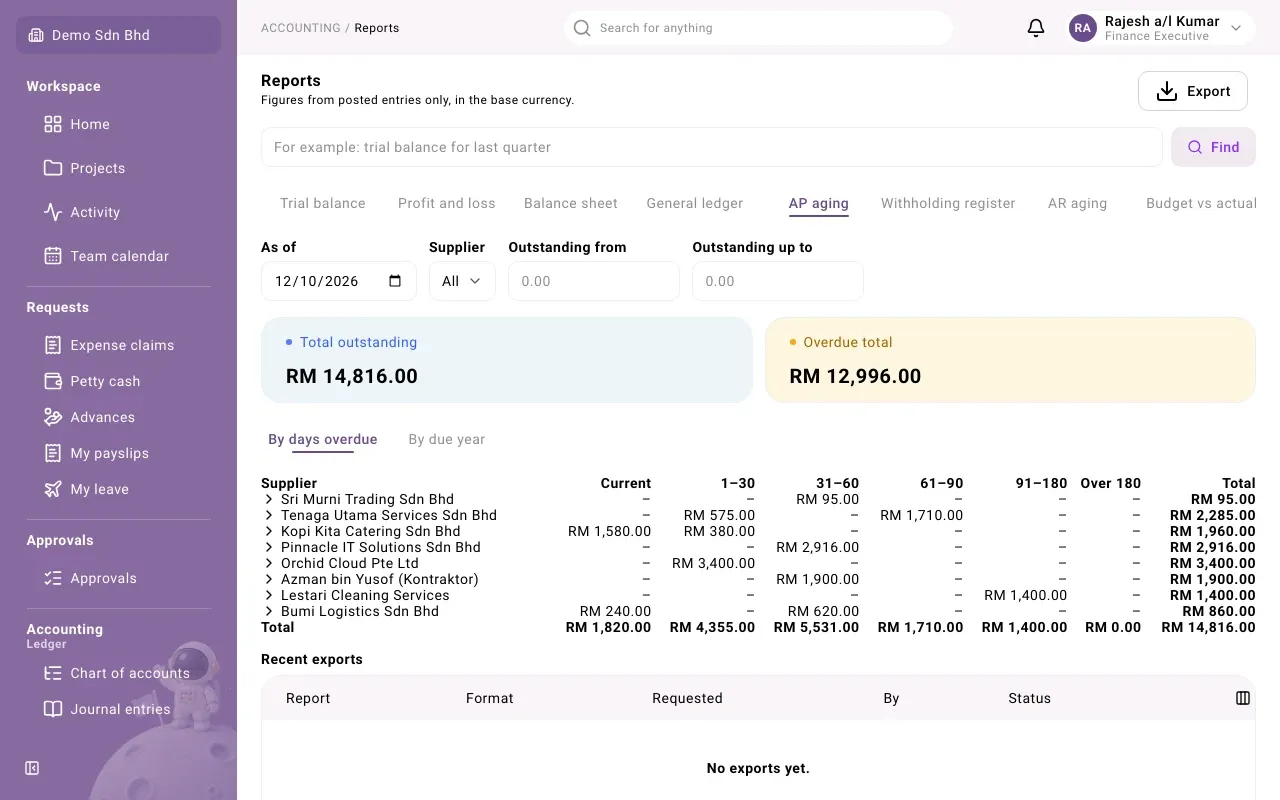This screenshot has width=1280, height=800.
Task: Select the By due year tab
Action: click(x=447, y=439)
